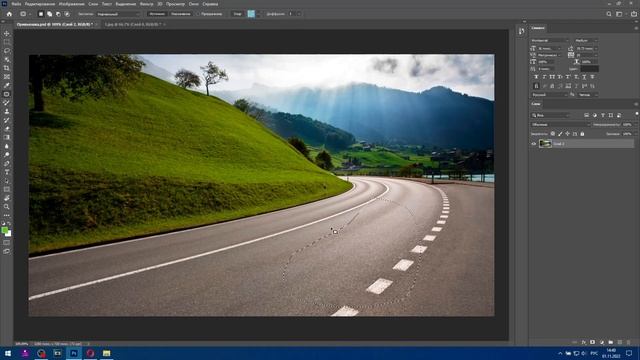Click the layer thumbnail in Layers panel
The width and height of the screenshot is (640, 360).
[545, 144]
